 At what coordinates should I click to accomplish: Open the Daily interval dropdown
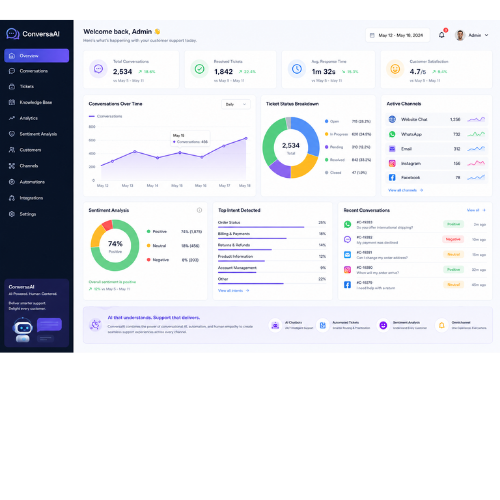pyautogui.click(x=236, y=104)
